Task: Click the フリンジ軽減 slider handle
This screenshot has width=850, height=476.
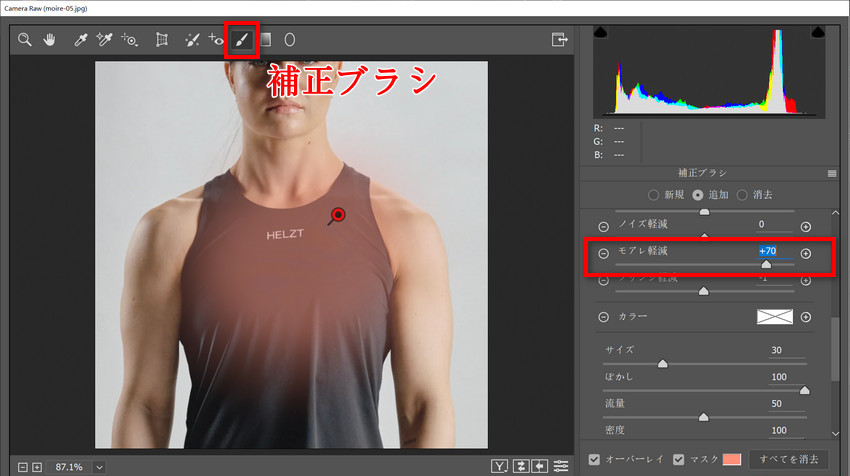Action: 704,291
